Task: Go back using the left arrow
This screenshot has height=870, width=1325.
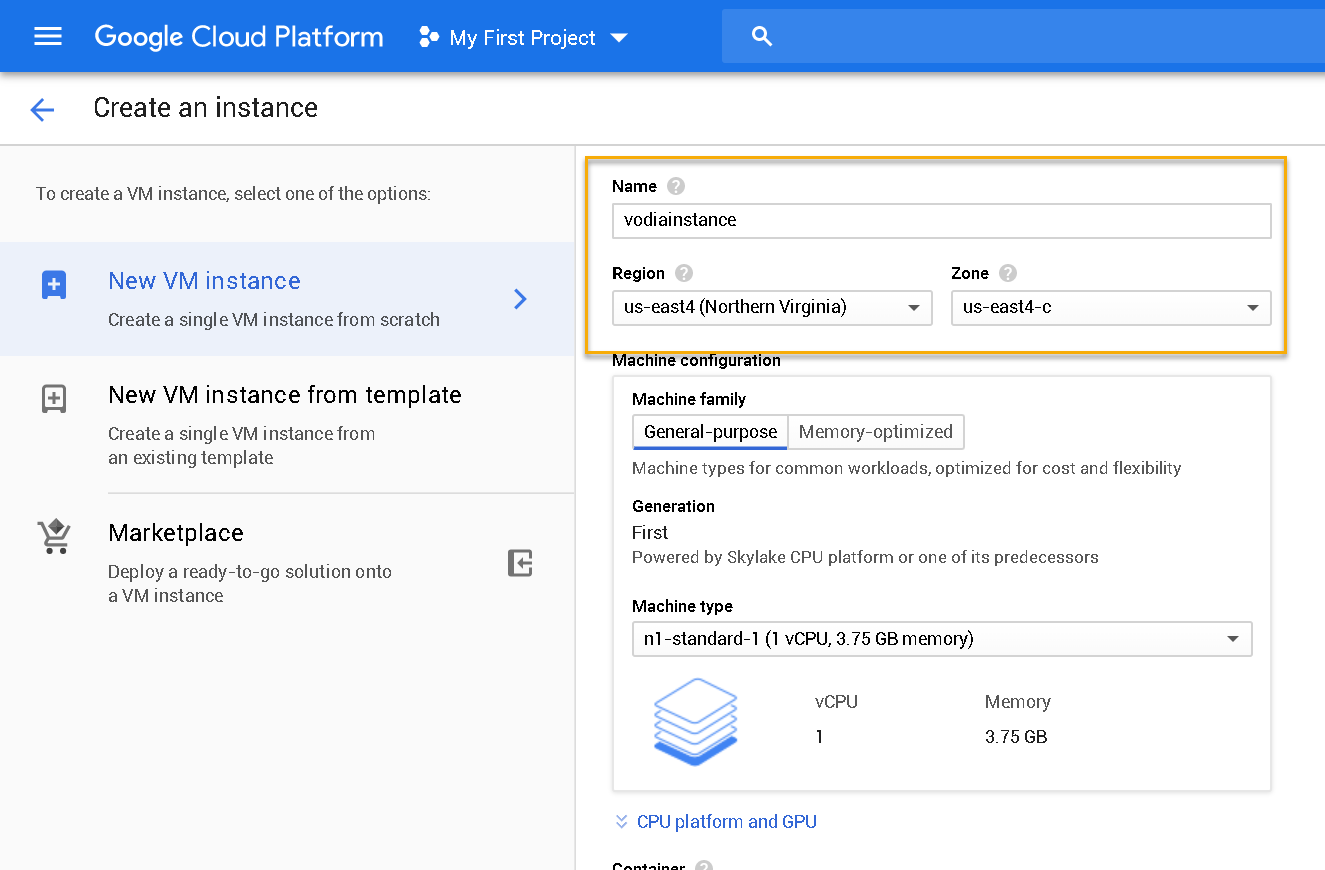Action: (x=42, y=109)
